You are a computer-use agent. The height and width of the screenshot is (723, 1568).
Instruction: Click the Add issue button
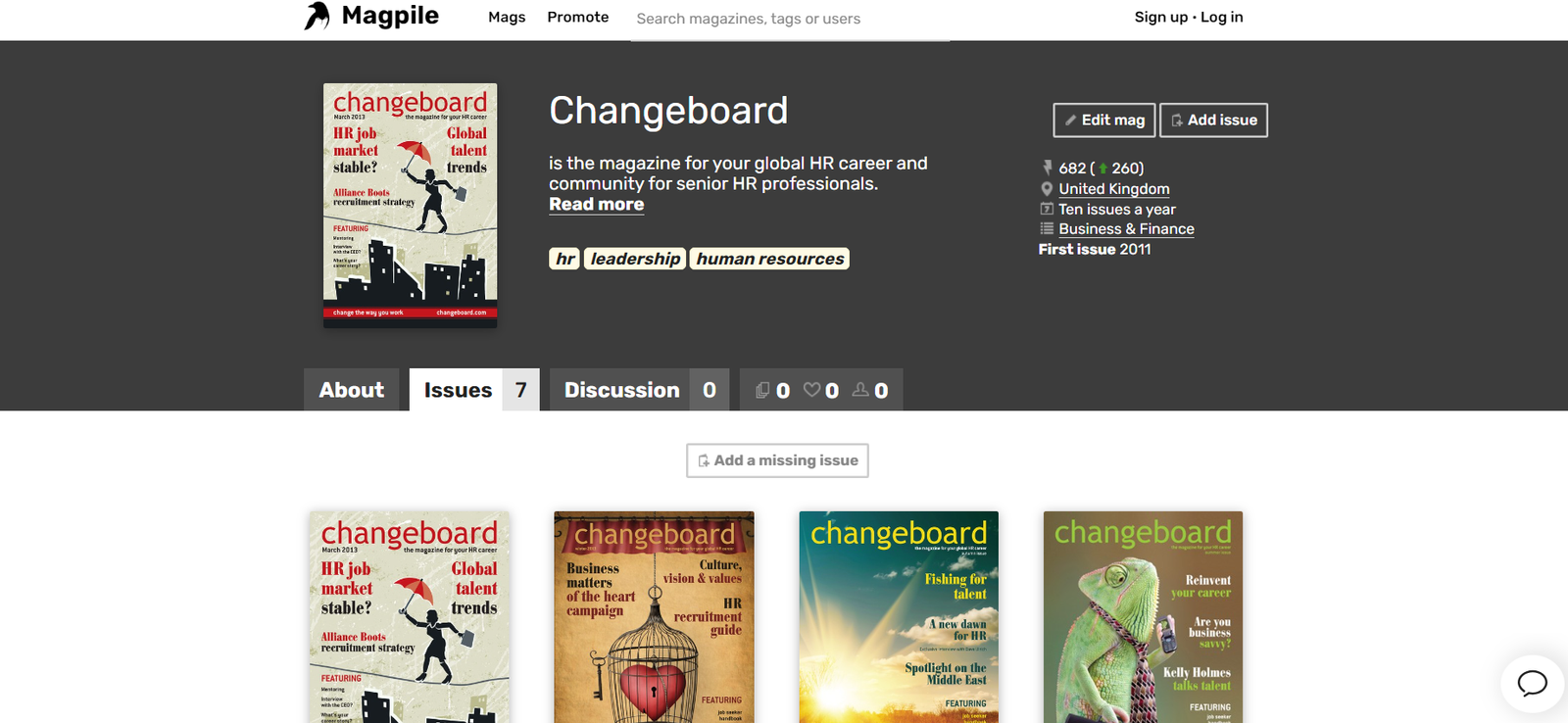coord(1213,120)
